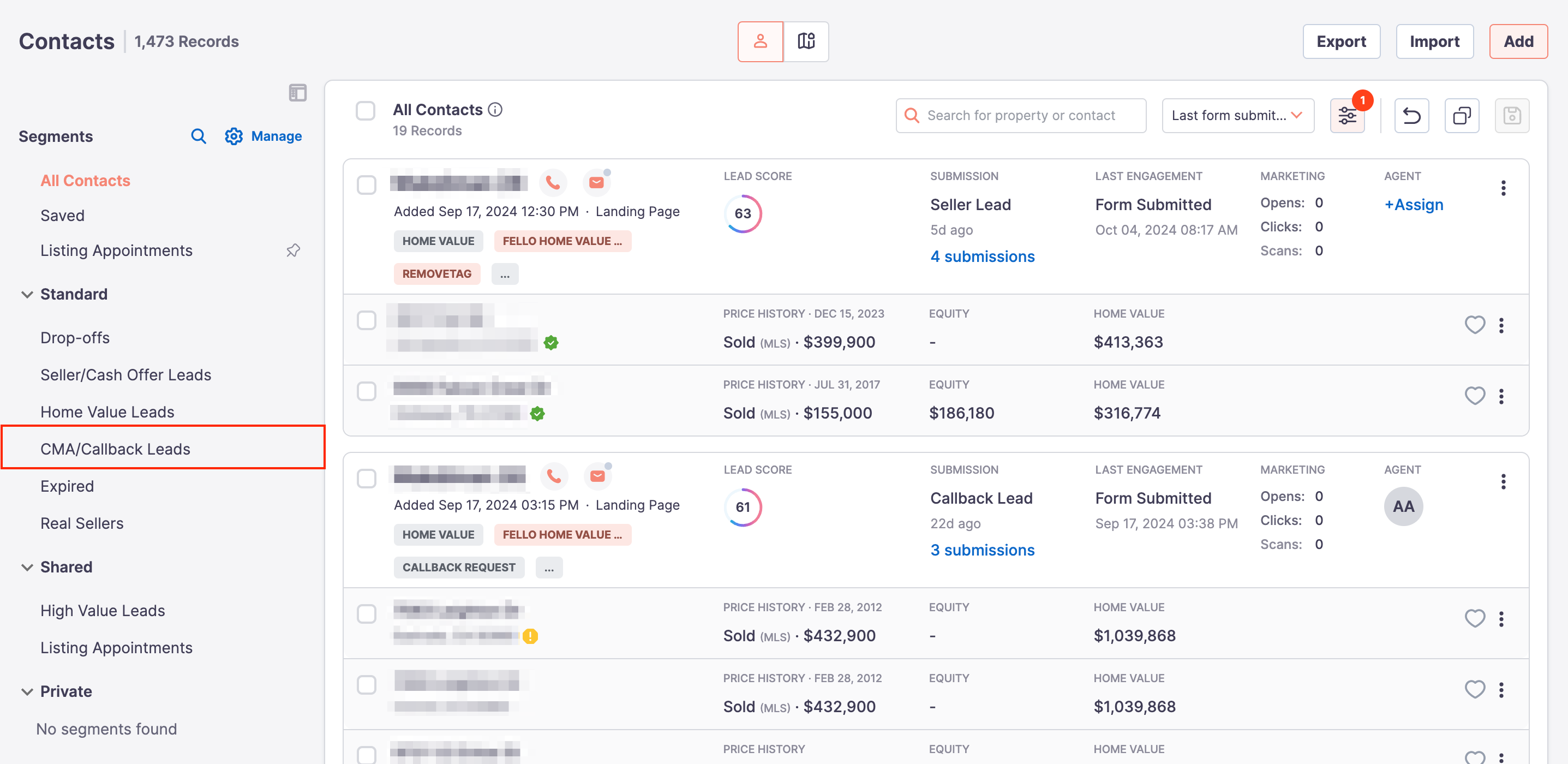
Task: Click +Assign agent link
Action: point(1414,205)
